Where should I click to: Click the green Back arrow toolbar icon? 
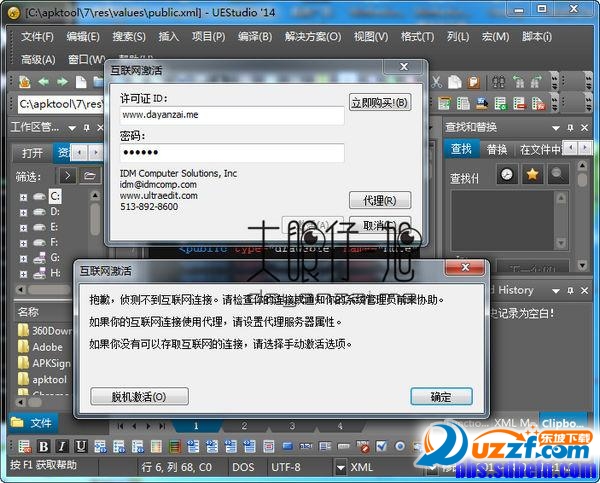(43, 82)
